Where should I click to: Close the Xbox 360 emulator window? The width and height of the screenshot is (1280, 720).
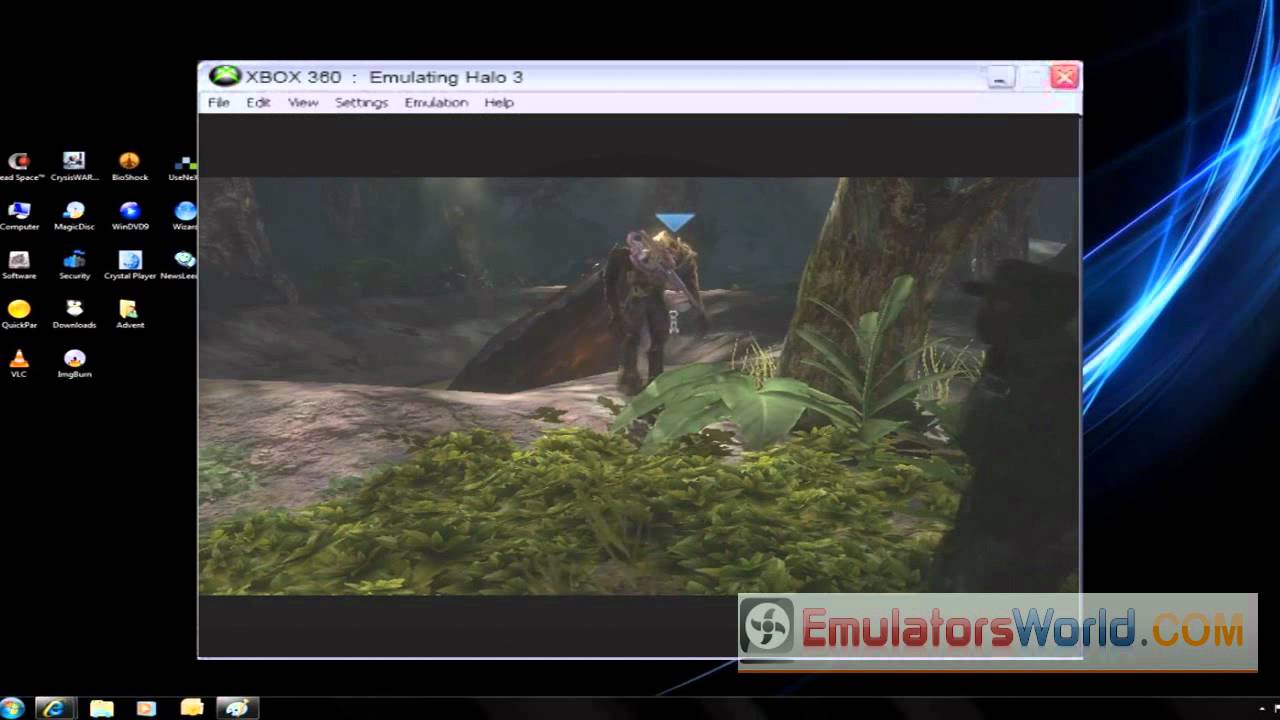click(x=1065, y=77)
